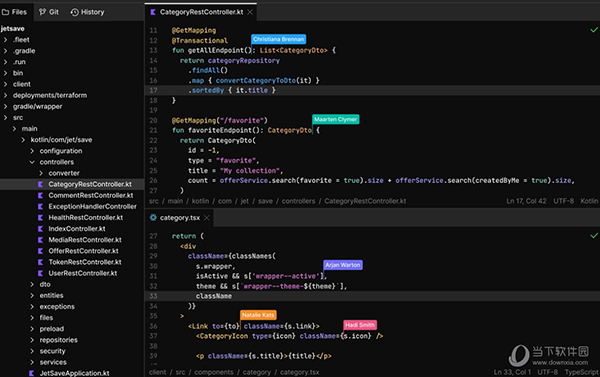The height and width of the screenshot is (377, 600).
Task: Open CommentRestController.kt file
Action: pos(91,196)
